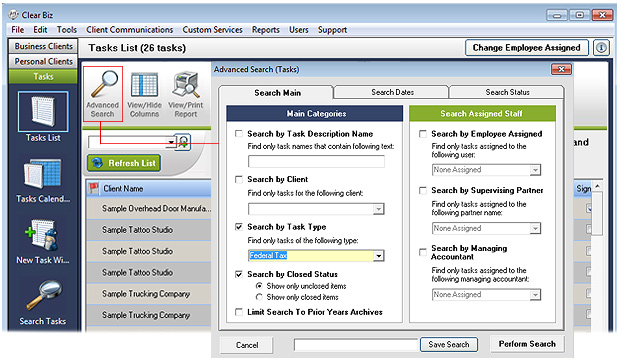Image resolution: width=621 pixels, height=361 pixels.
Task: Open the File menu
Action: tap(17, 30)
